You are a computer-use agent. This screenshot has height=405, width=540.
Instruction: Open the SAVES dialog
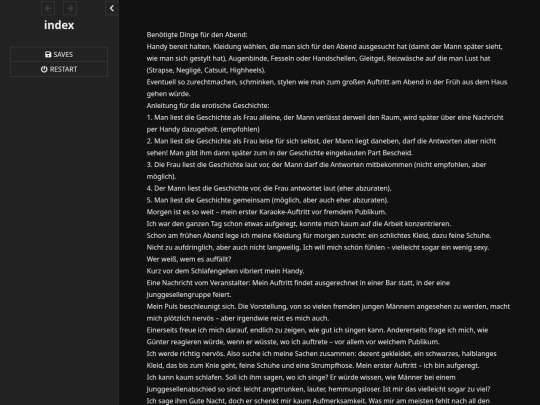tap(59, 54)
